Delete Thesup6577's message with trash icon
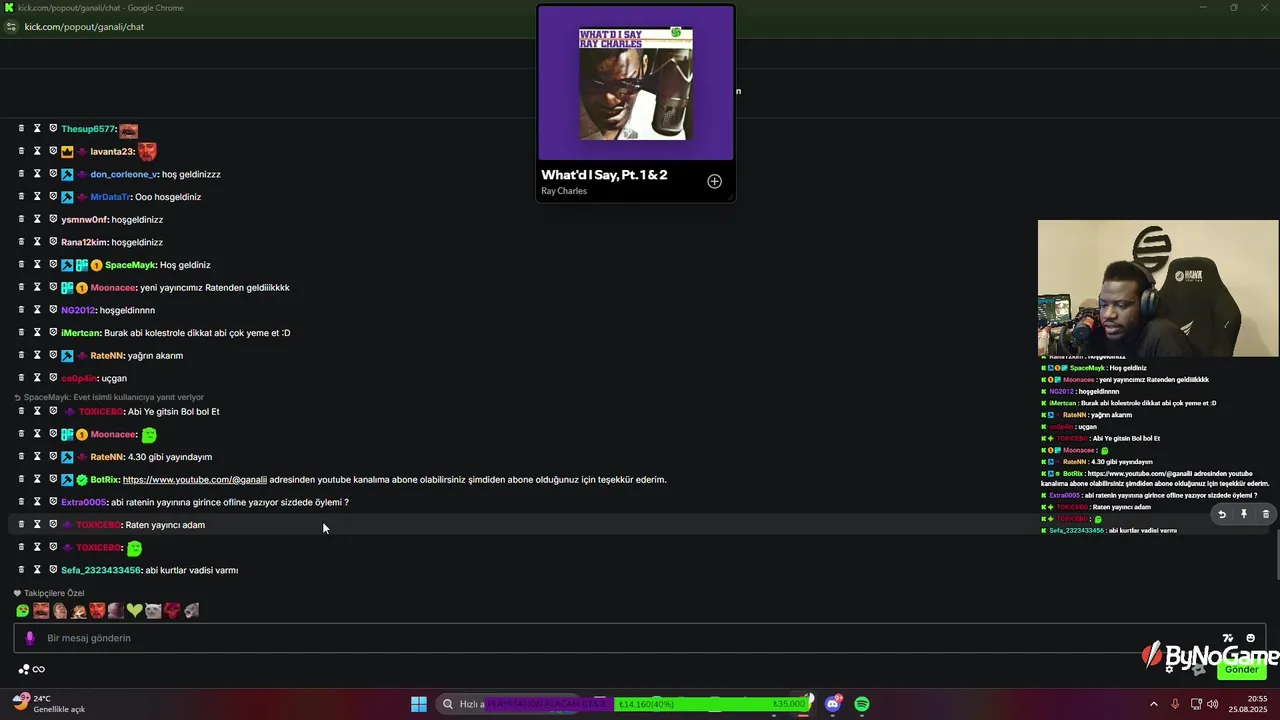The image size is (1280, 720). click(21, 128)
